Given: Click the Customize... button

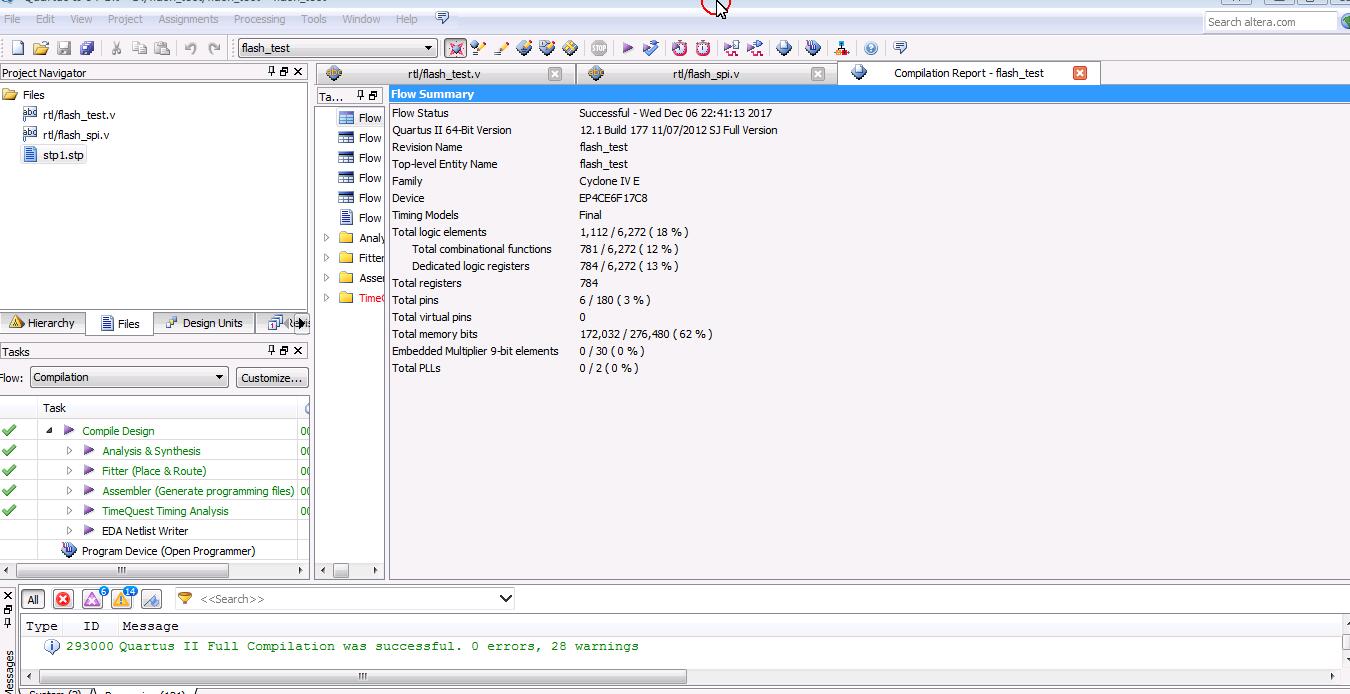Looking at the screenshot, I should click(x=271, y=378).
